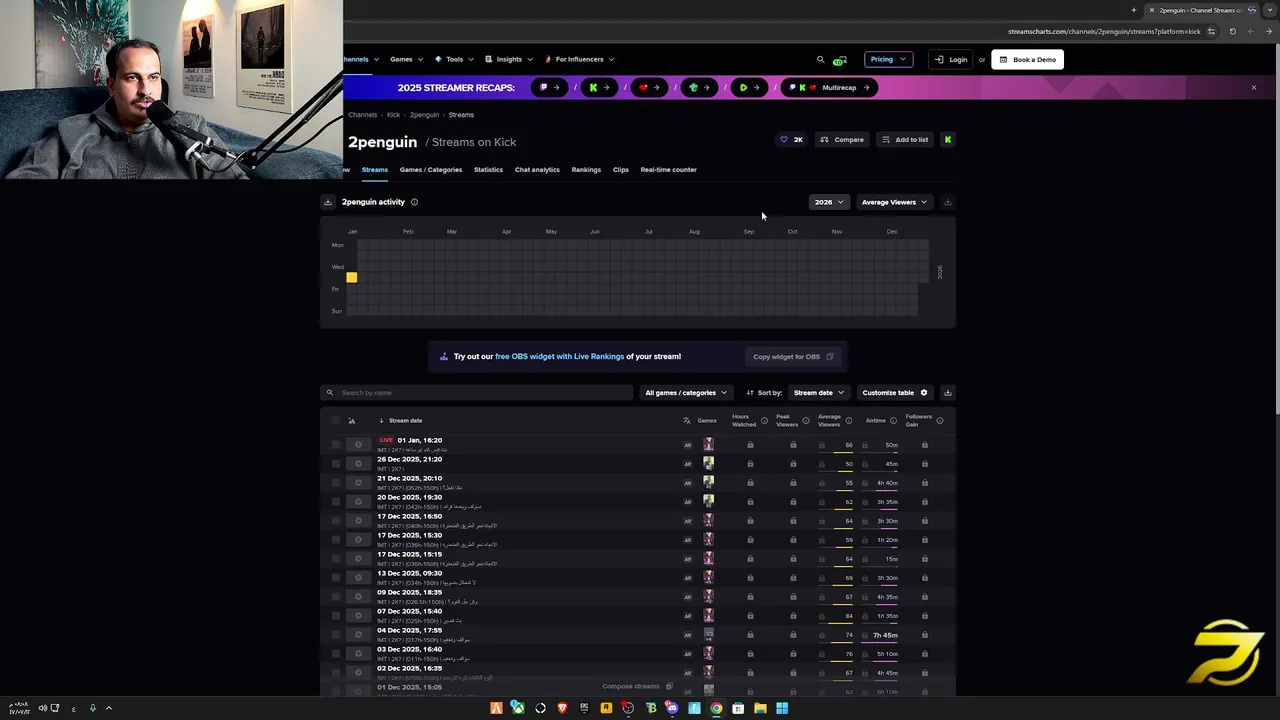Click the green Kick platform icon button

947,140
